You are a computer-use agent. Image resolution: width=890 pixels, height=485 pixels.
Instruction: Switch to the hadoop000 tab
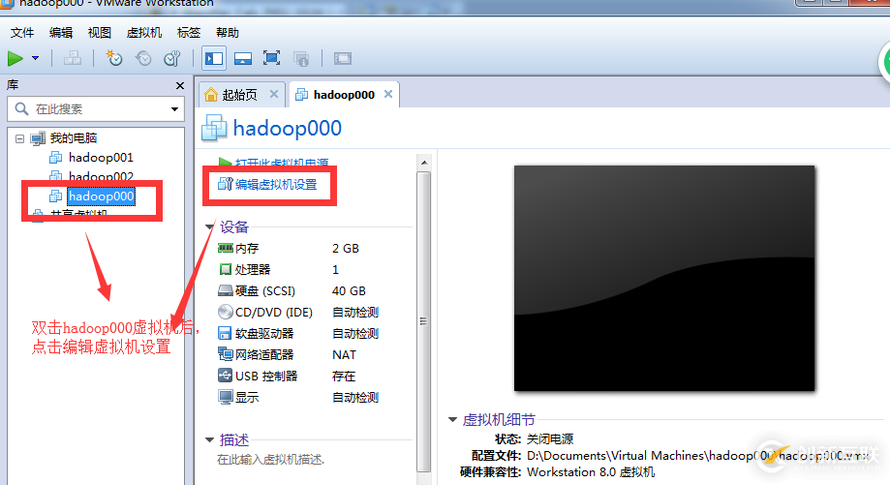point(344,95)
